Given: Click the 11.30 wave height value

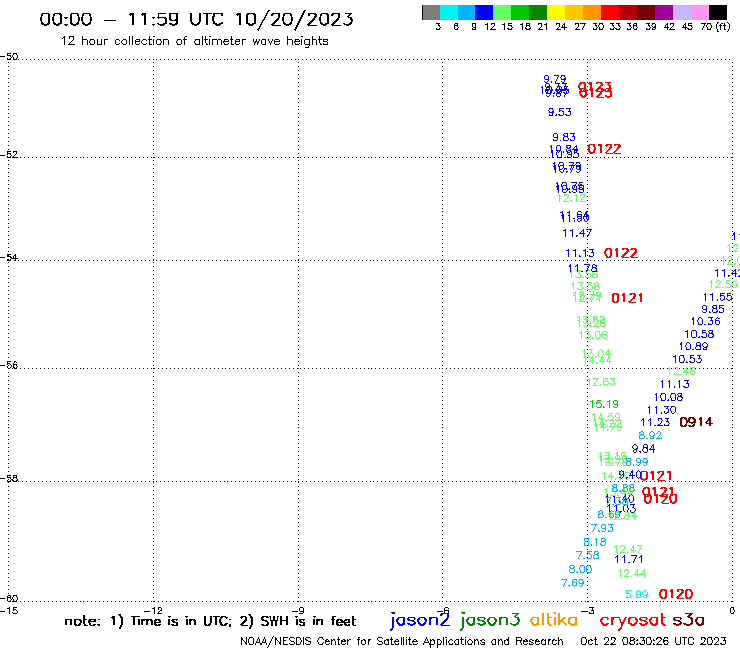Looking at the screenshot, I should point(662,410).
